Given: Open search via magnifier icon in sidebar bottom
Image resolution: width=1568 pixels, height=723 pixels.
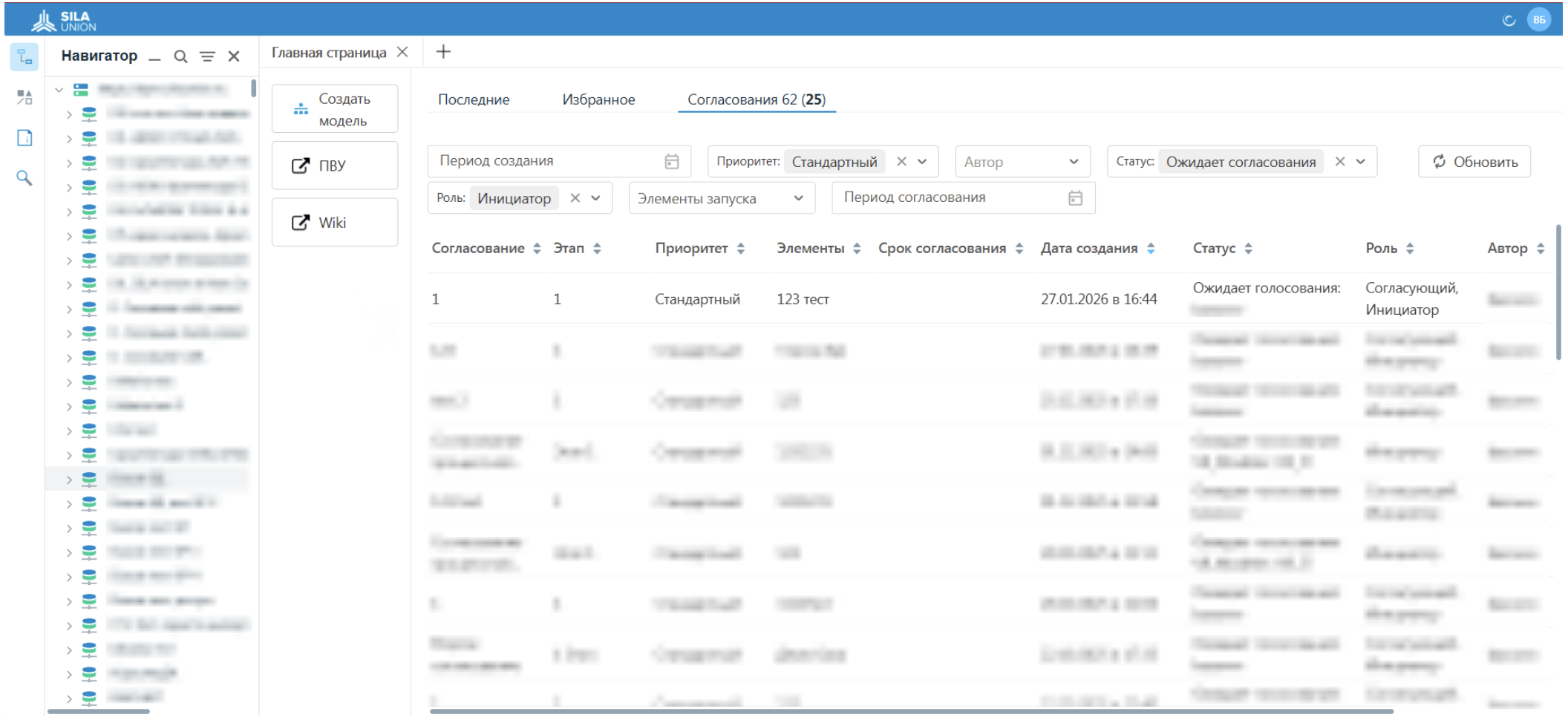Looking at the screenshot, I should pos(24,178).
